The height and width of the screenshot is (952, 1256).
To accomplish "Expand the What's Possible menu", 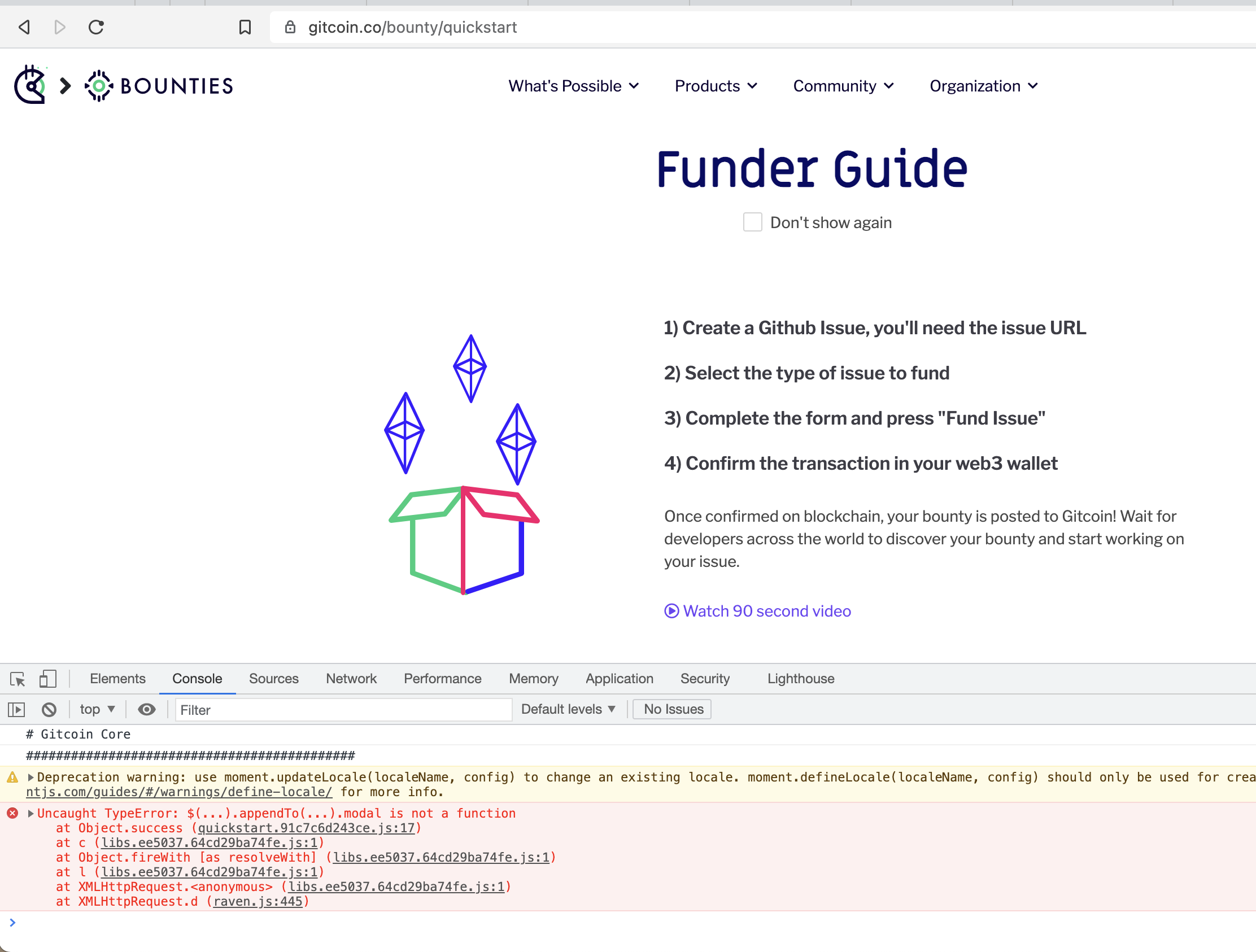I will [573, 86].
